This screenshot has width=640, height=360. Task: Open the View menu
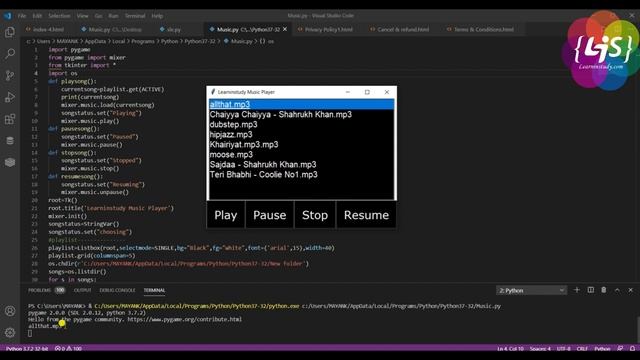click(82, 16)
